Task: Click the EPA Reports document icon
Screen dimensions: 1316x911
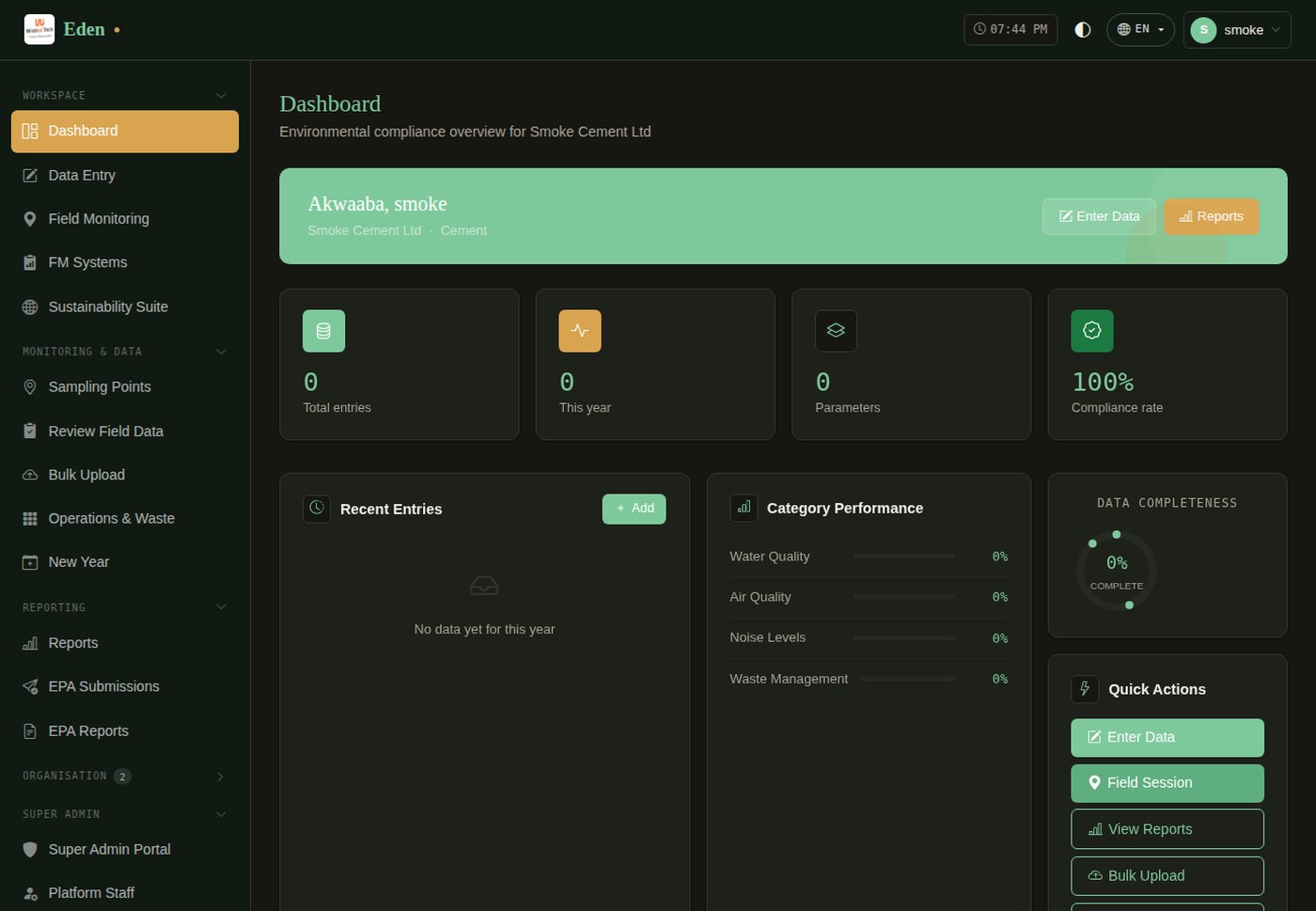Action: [x=30, y=731]
